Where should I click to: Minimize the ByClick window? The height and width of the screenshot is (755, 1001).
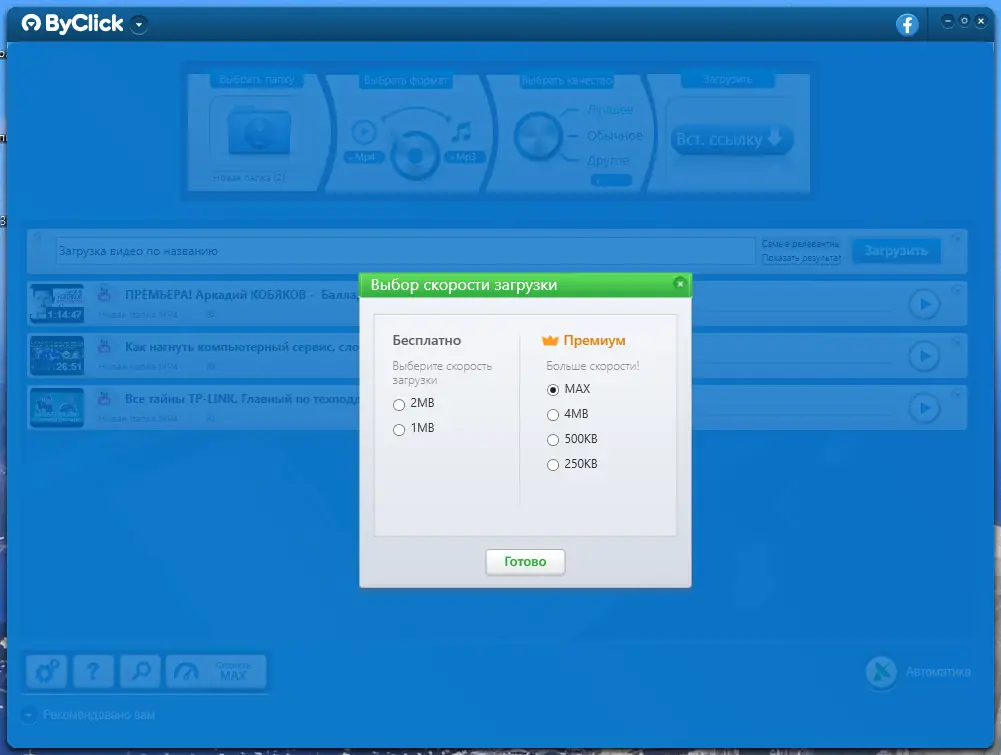click(x=947, y=22)
